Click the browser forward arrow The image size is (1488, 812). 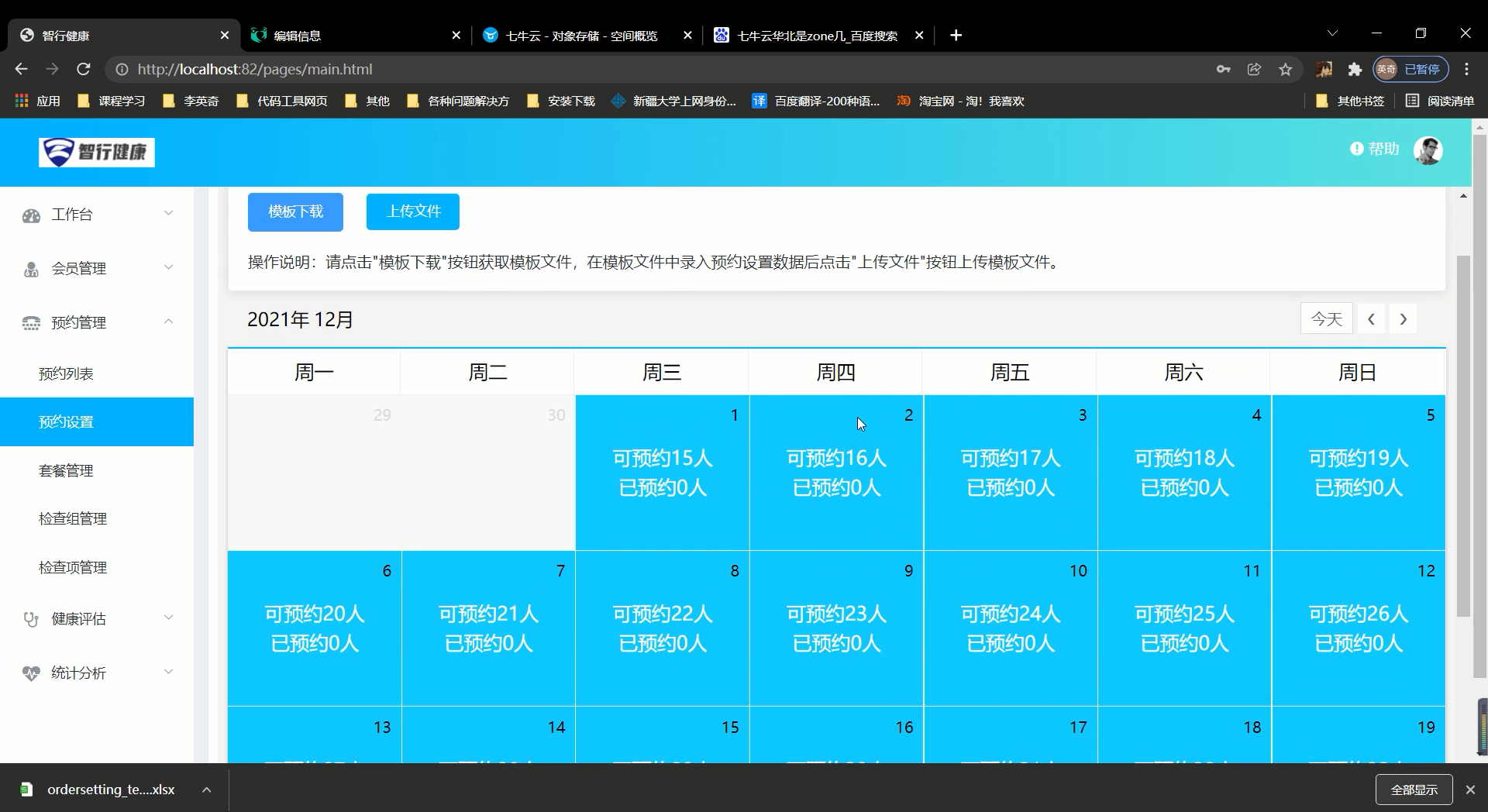coord(52,69)
